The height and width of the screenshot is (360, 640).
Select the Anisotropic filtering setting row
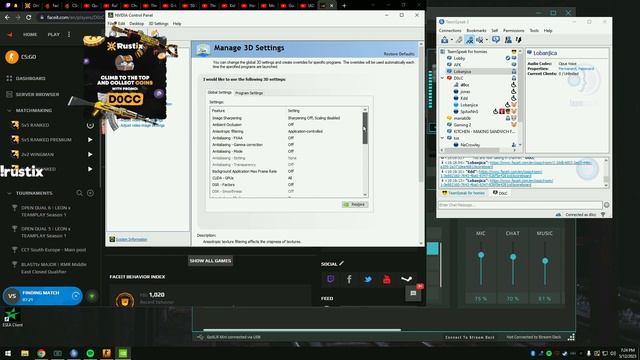point(287,131)
